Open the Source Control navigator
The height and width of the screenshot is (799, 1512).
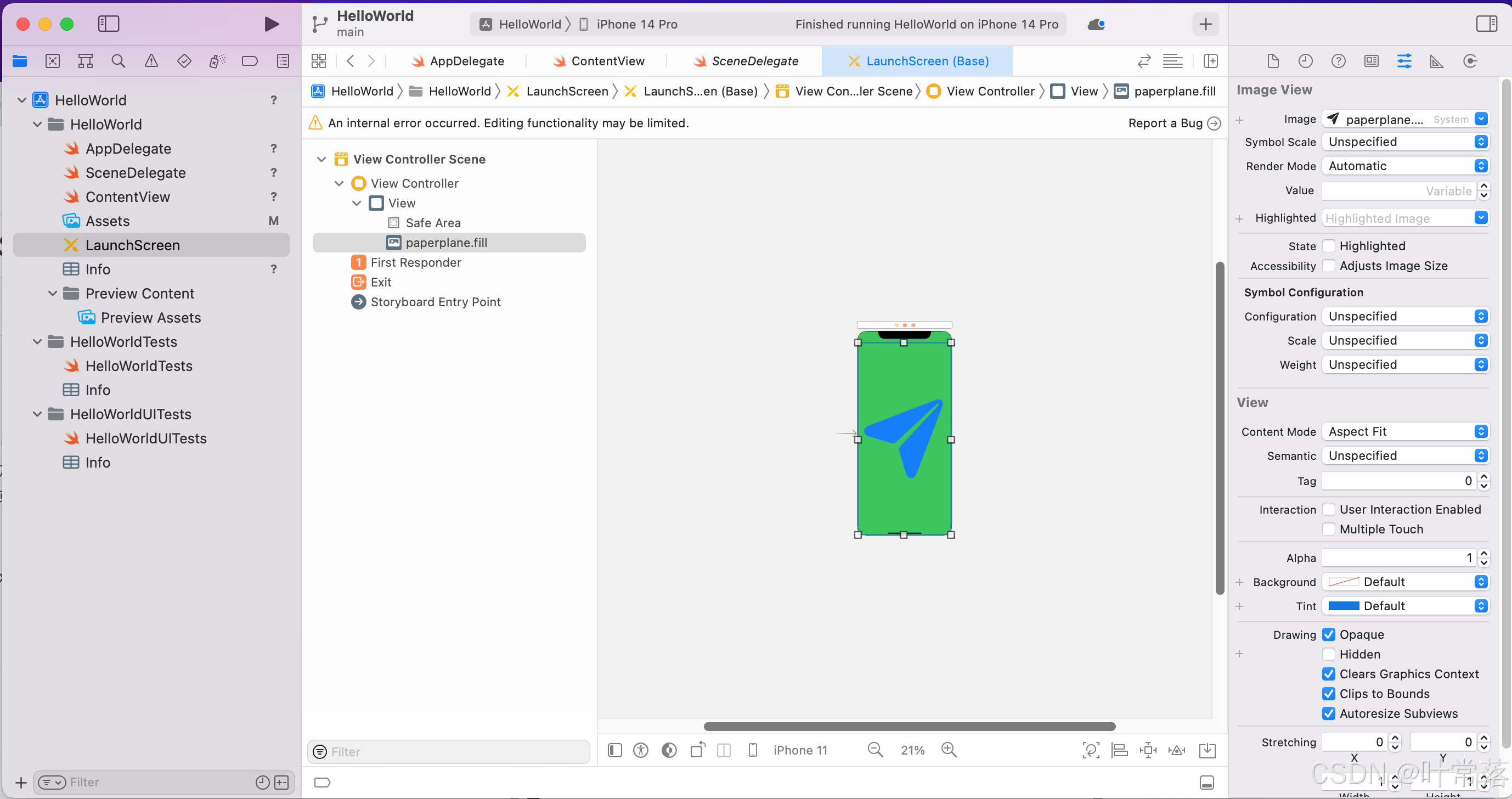click(x=53, y=61)
